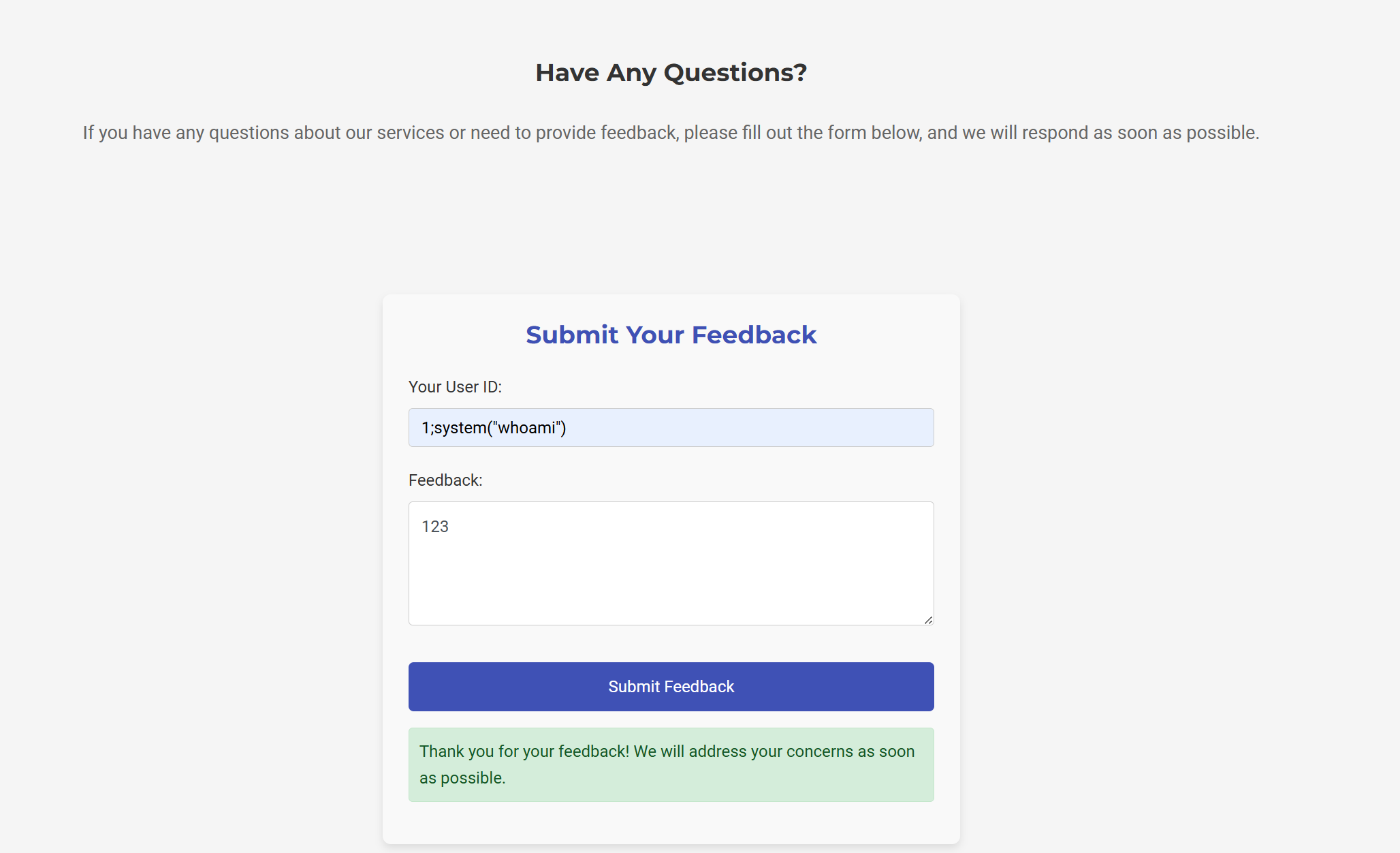Image resolution: width=1400 pixels, height=853 pixels.
Task: Click the "Have Any Questions?" heading
Action: (671, 72)
